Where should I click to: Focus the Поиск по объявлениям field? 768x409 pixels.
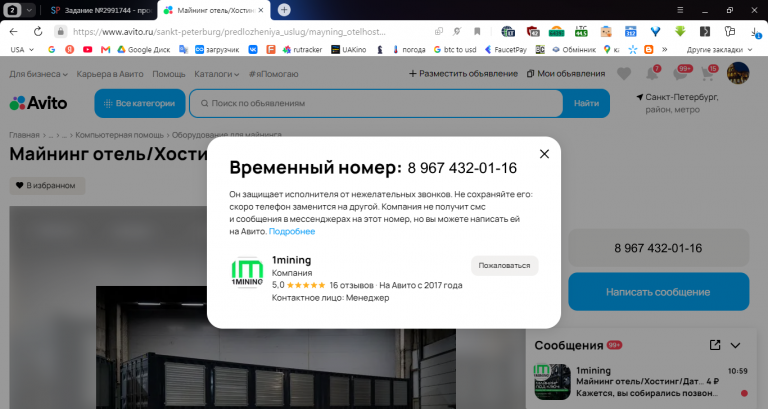(x=376, y=103)
